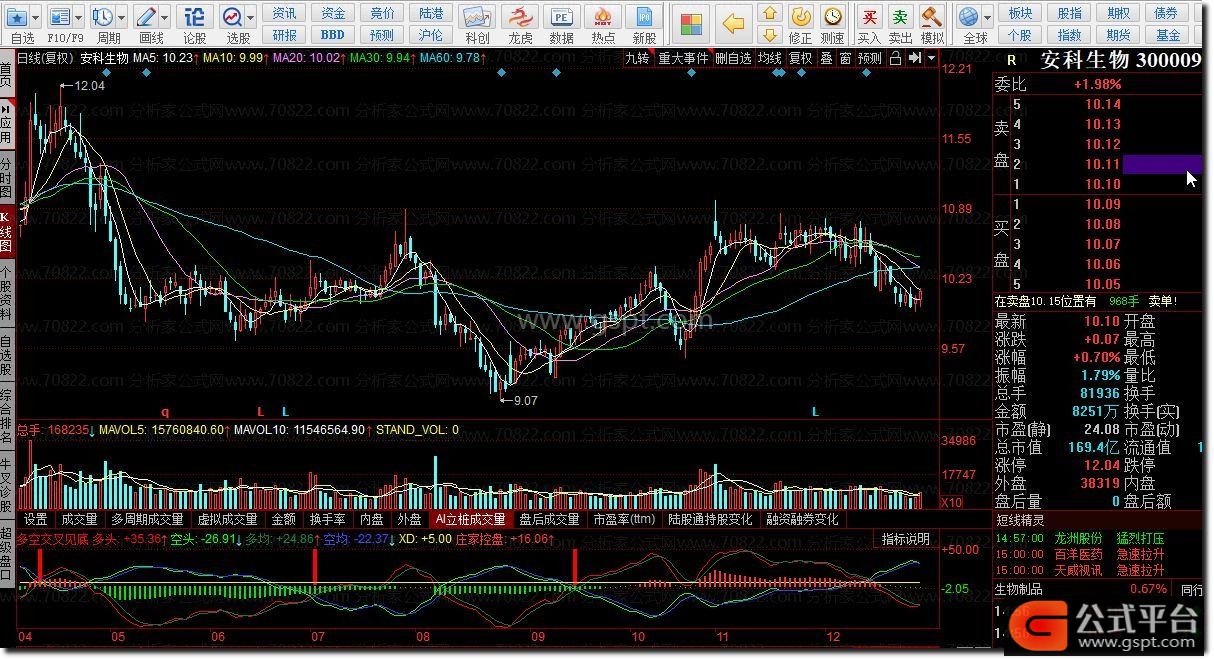Image resolution: width=1214 pixels, height=659 pixels.
Task: Select the AI立桩成交量 tab
Action: [470, 520]
